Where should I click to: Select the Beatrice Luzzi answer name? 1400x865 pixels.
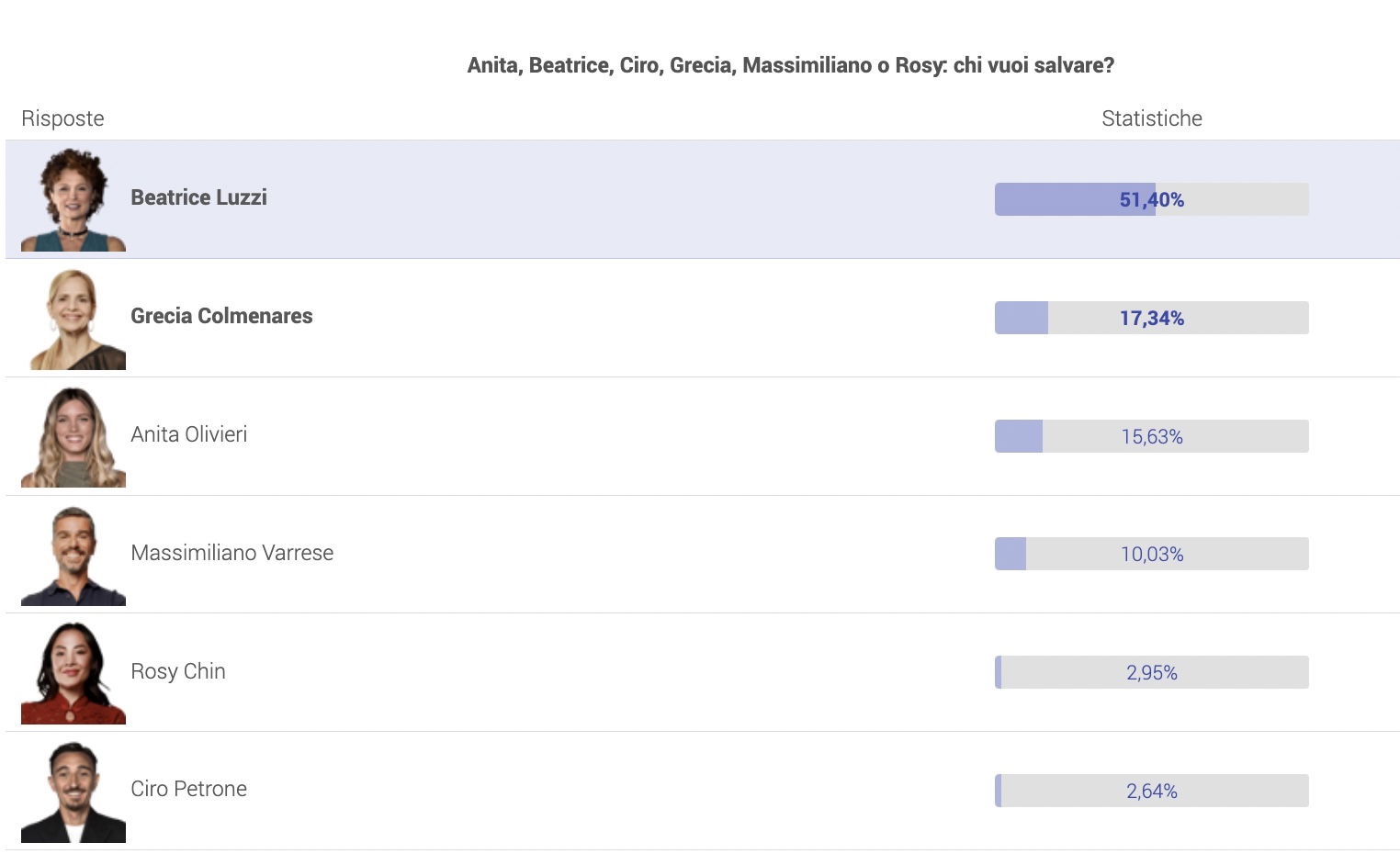[x=198, y=197]
